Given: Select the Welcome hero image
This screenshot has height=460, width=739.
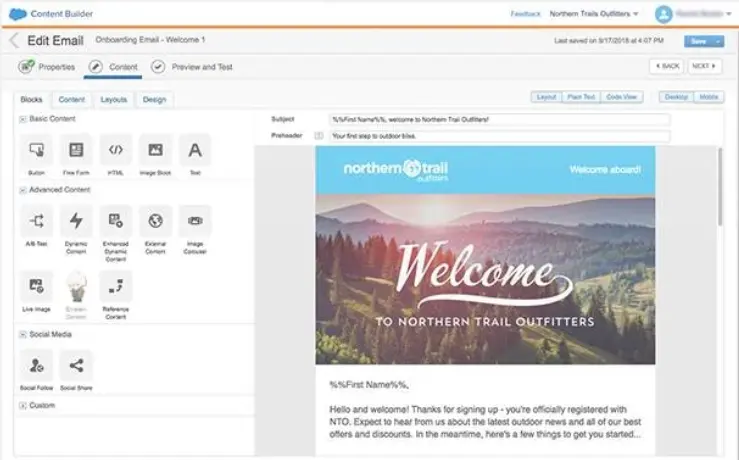Looking at the screenshot, I should 485,279.
